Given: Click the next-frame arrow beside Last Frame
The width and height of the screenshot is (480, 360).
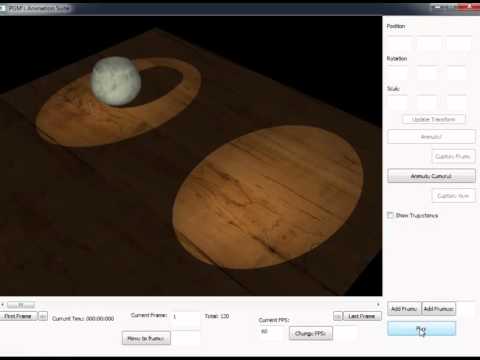Looking at the screenshot, I should pos(338,316).
